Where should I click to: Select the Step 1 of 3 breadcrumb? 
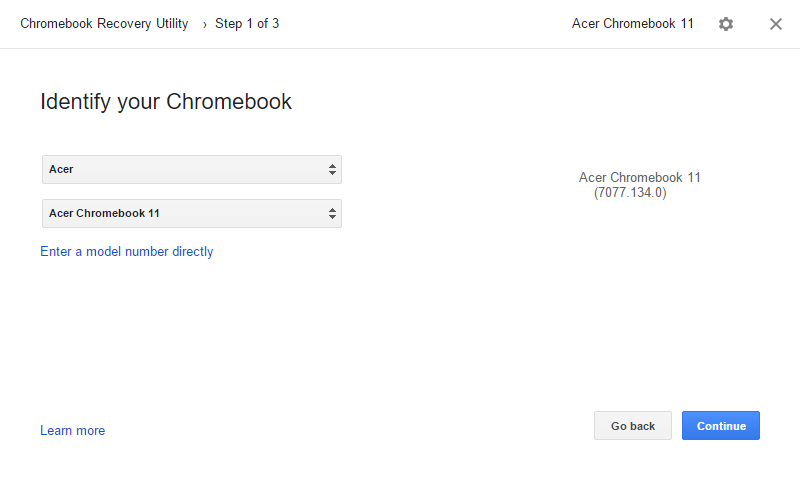247,23
